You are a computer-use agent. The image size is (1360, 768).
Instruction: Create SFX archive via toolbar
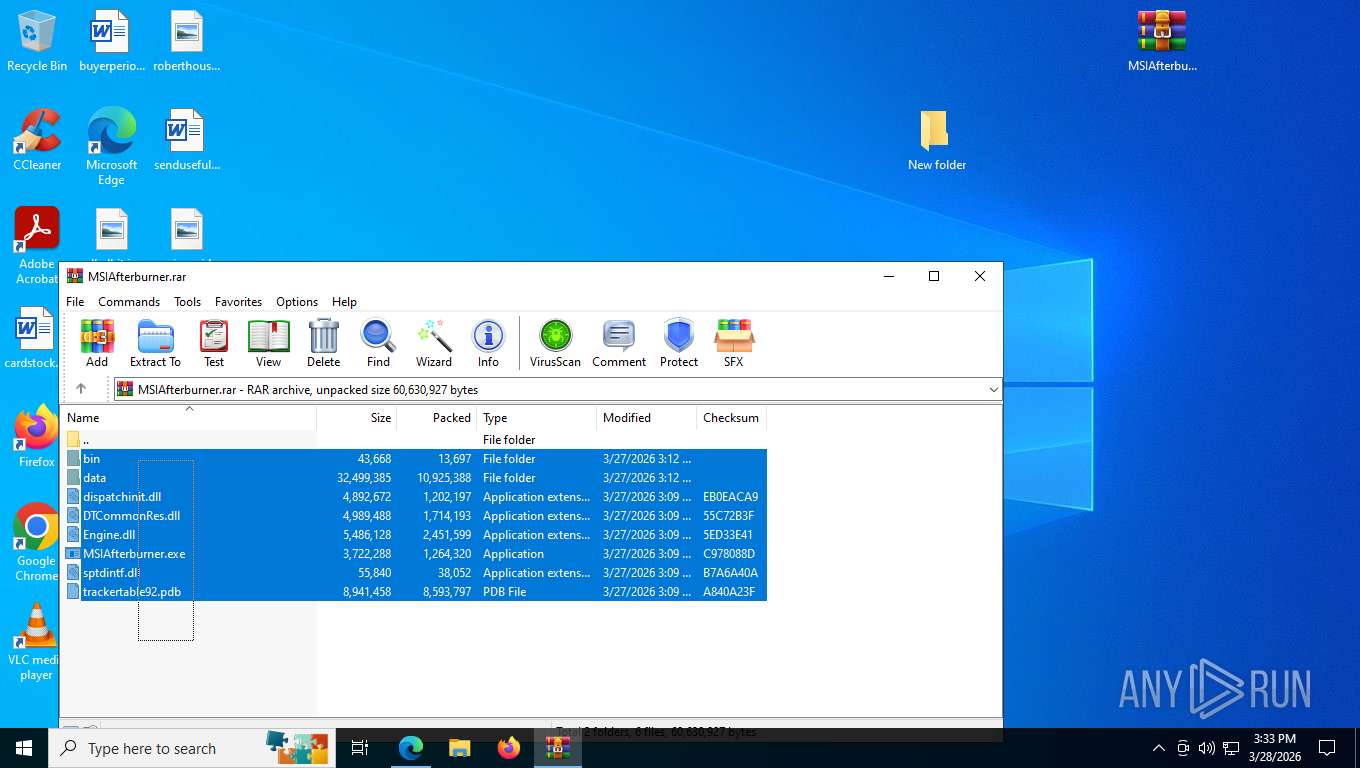pyautogui.click(x=734, y=344)
